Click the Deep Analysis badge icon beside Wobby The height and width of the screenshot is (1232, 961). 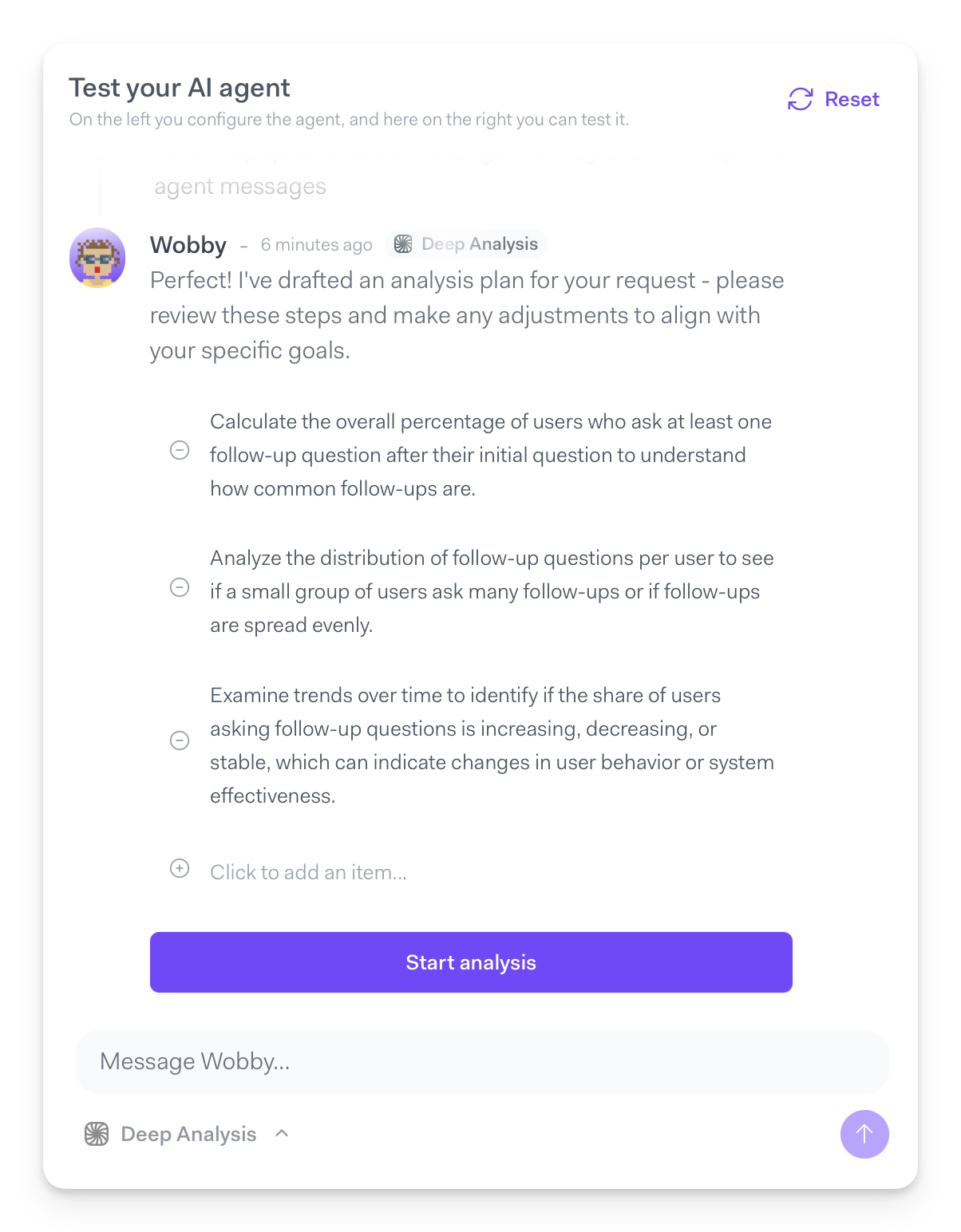pos(404,244)
